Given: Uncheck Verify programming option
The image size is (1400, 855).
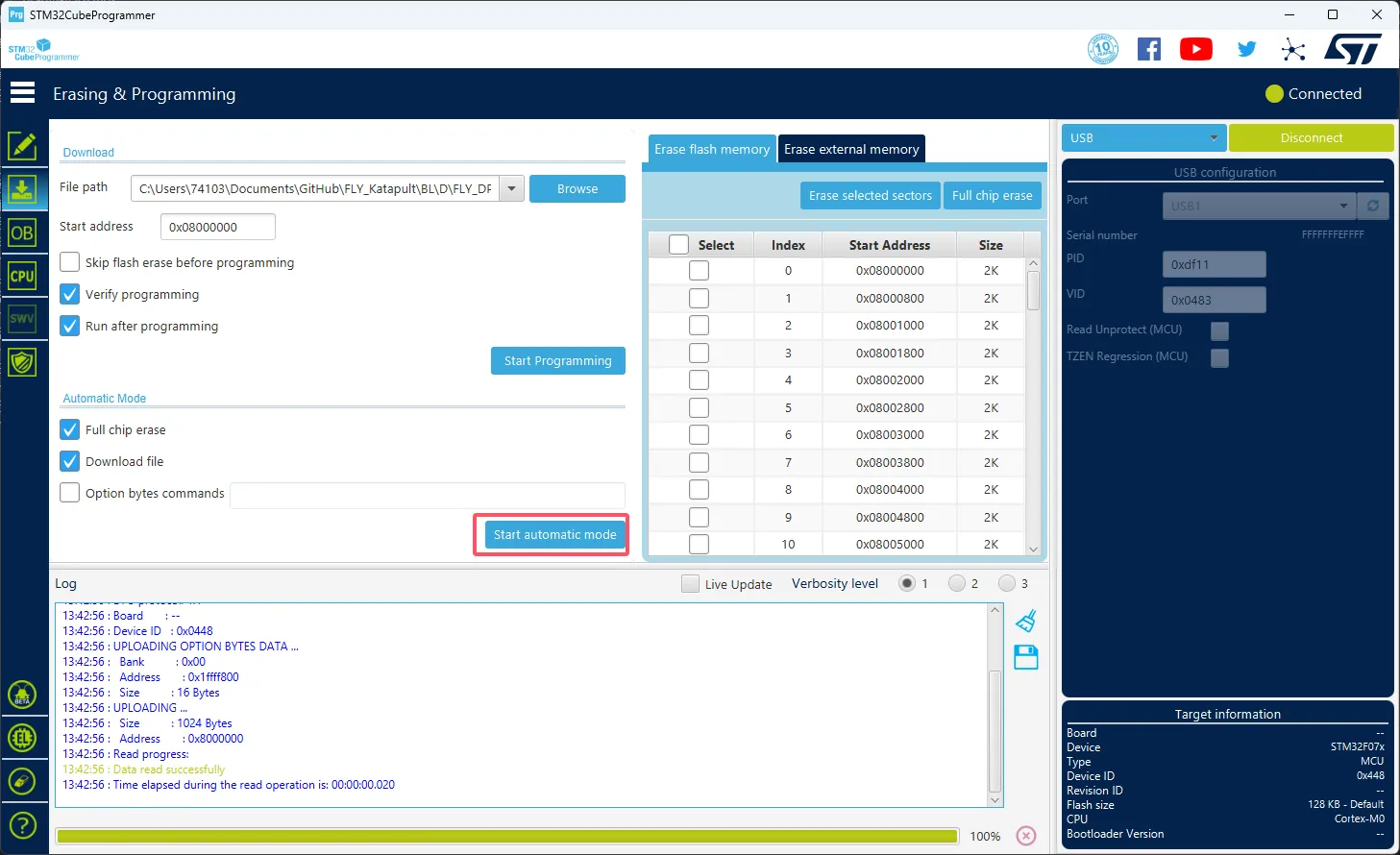Looking at the screenshot, I should 70,294.
